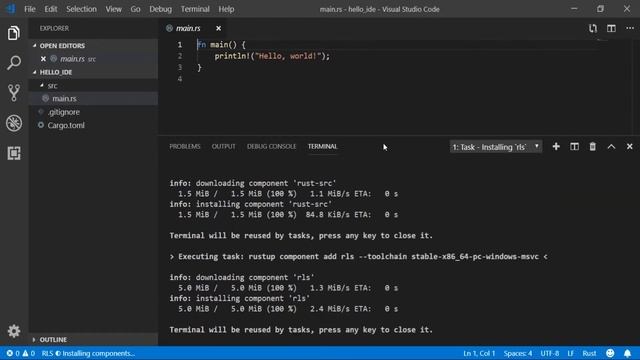Open the File menu
The image size is (640, 360).
(x=30, y=9)
